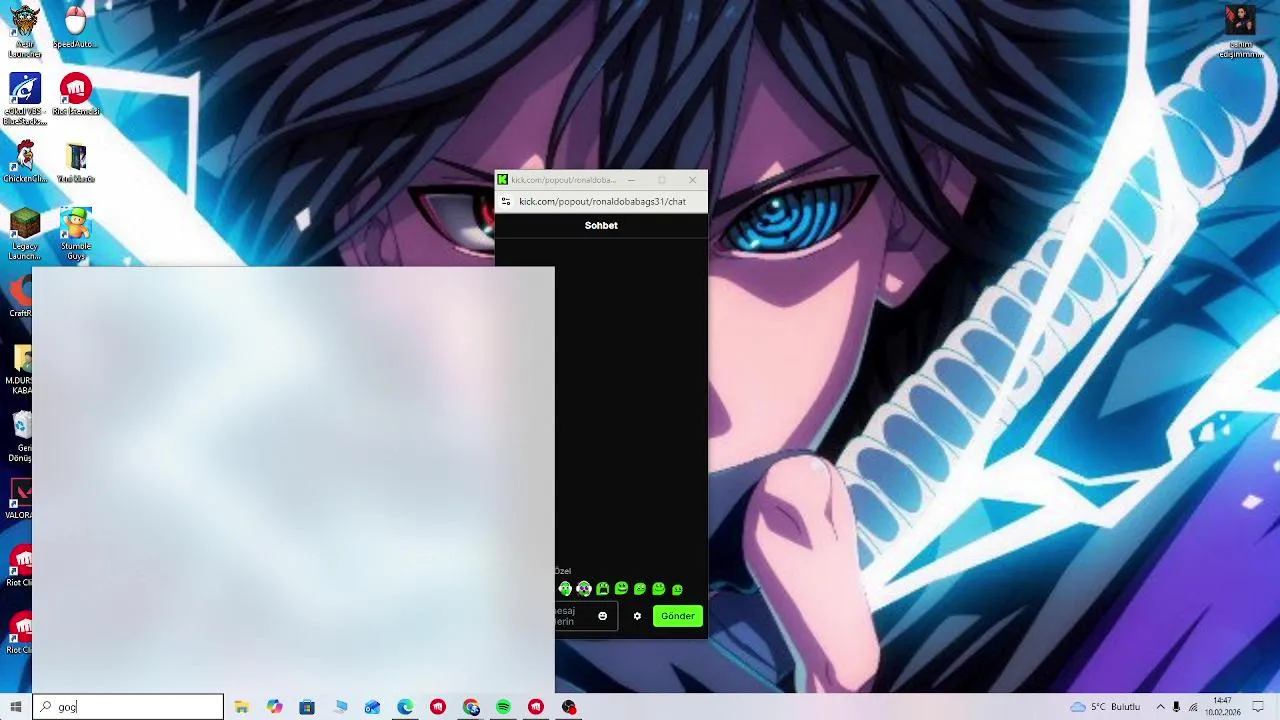Open the emoji picker in message box

[602, 616]
